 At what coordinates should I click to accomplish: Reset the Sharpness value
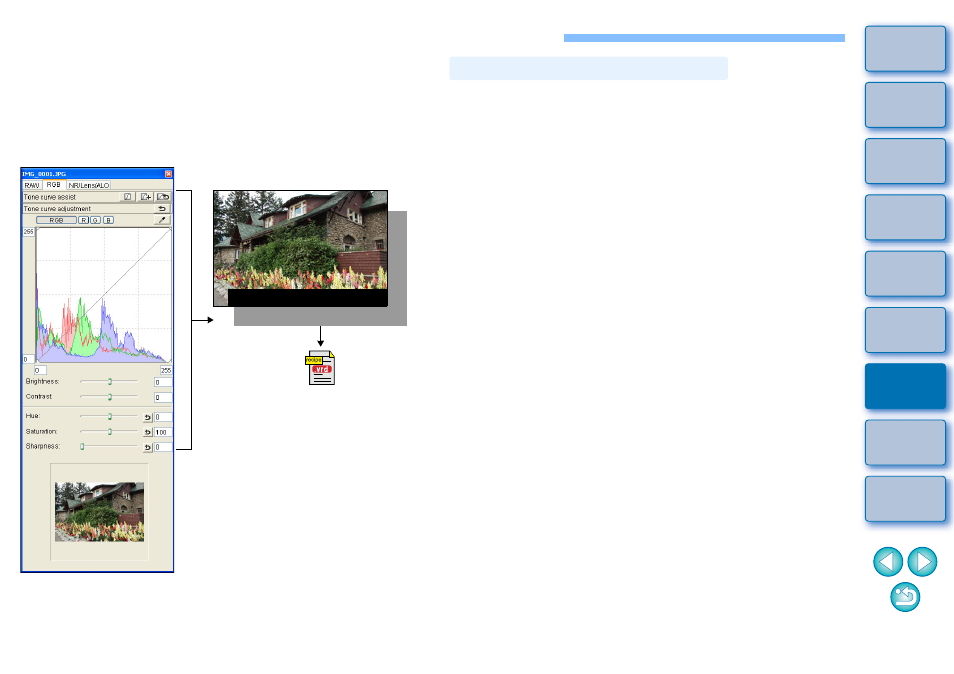147,447
